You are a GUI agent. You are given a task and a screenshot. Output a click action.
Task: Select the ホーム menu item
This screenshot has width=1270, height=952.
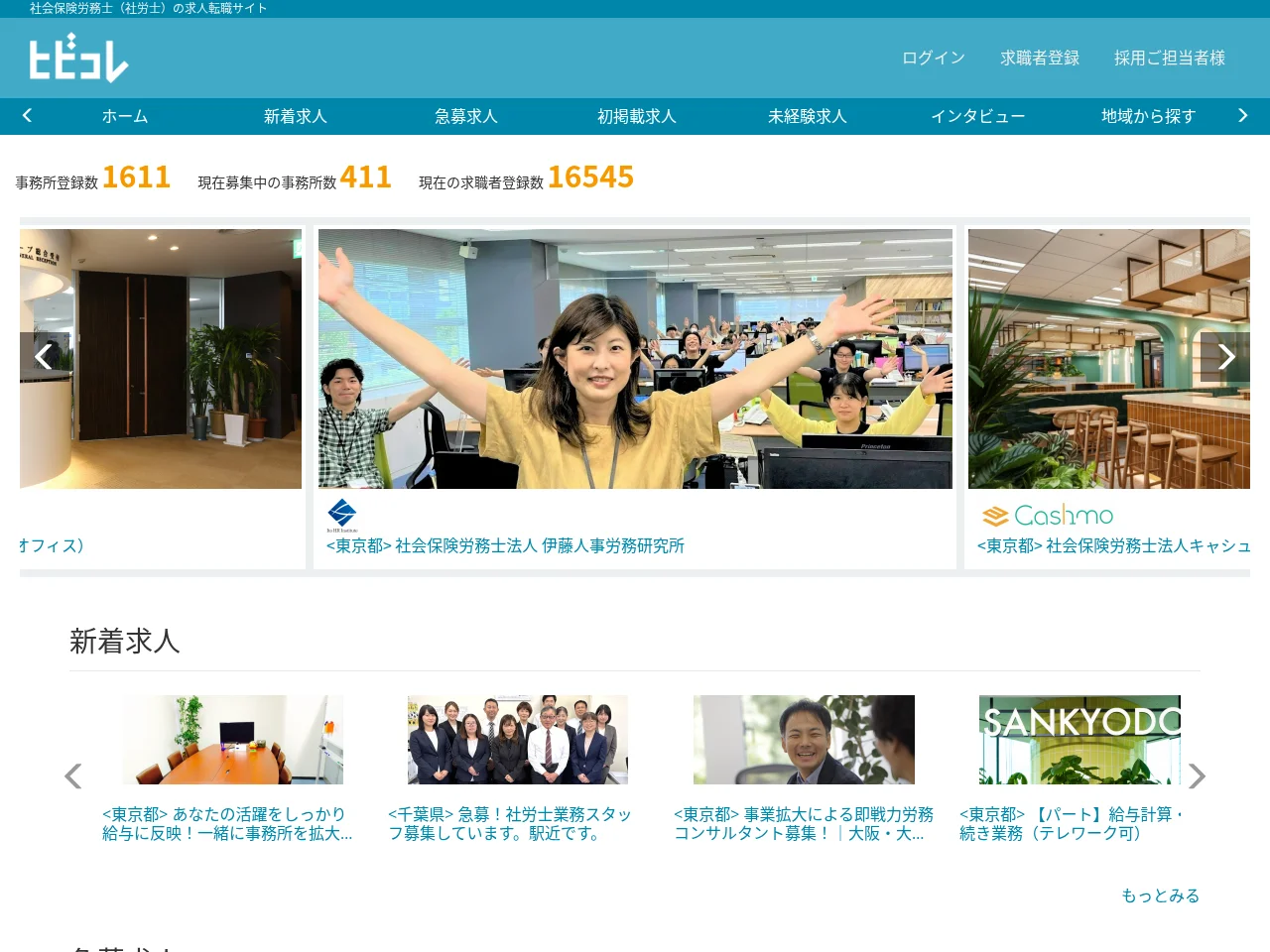tap(125, 116)
